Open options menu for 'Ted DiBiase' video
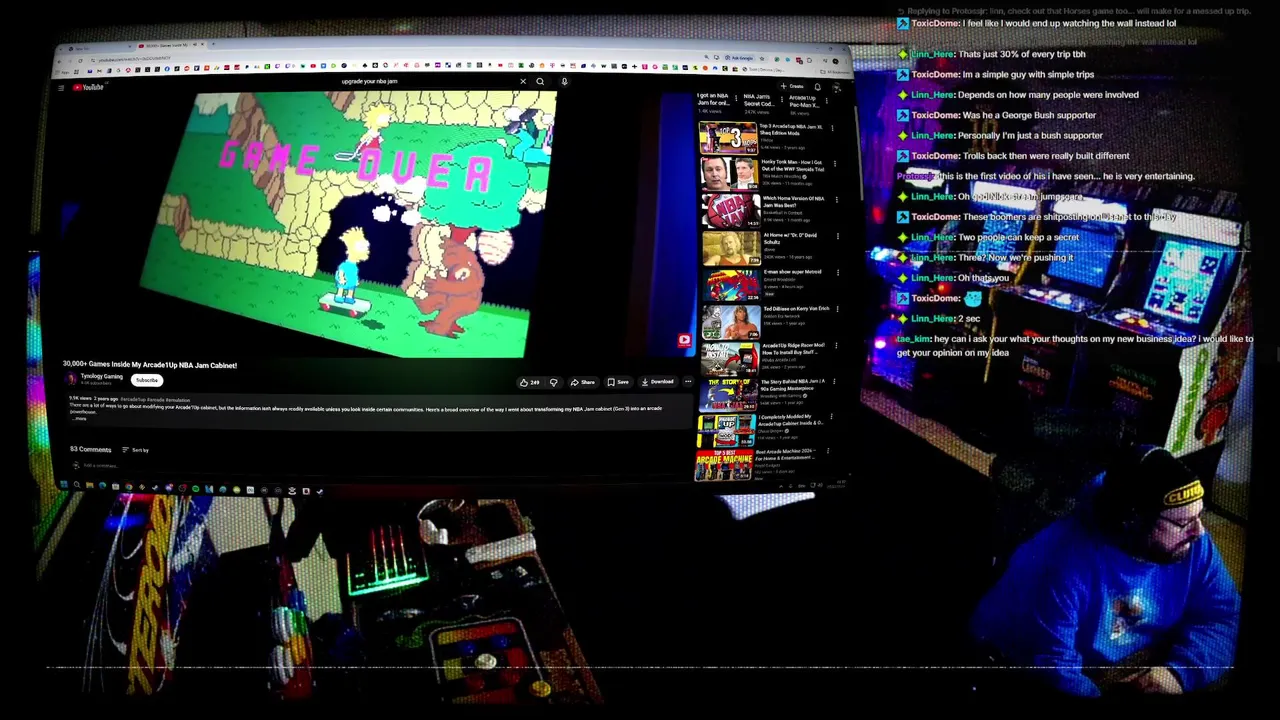 pos(837,310)
